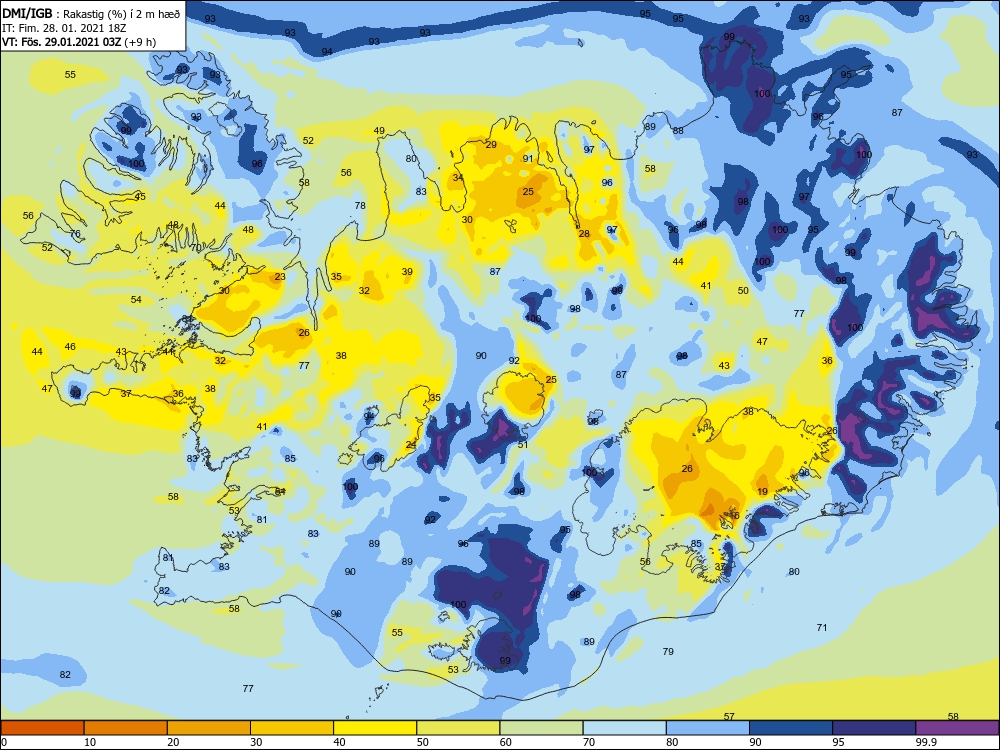Viewport: 1000px width, 750px height.
Task: Click the title text 'DMI/IGB : Rakastig (%) í 2 m hæð'
Action: tap(91, 13)
